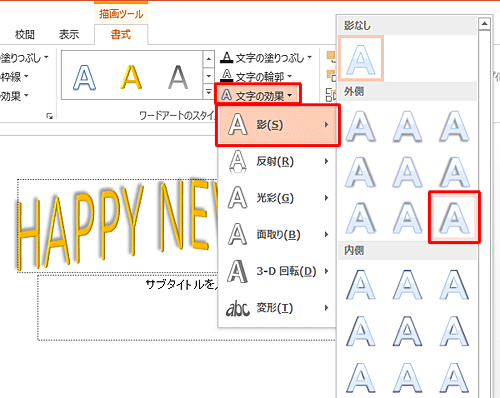The height and width of the screenshot is (398, 500).
Task: Pick inner shadow preset in bottom row, right column
Action: coord(454,378)
